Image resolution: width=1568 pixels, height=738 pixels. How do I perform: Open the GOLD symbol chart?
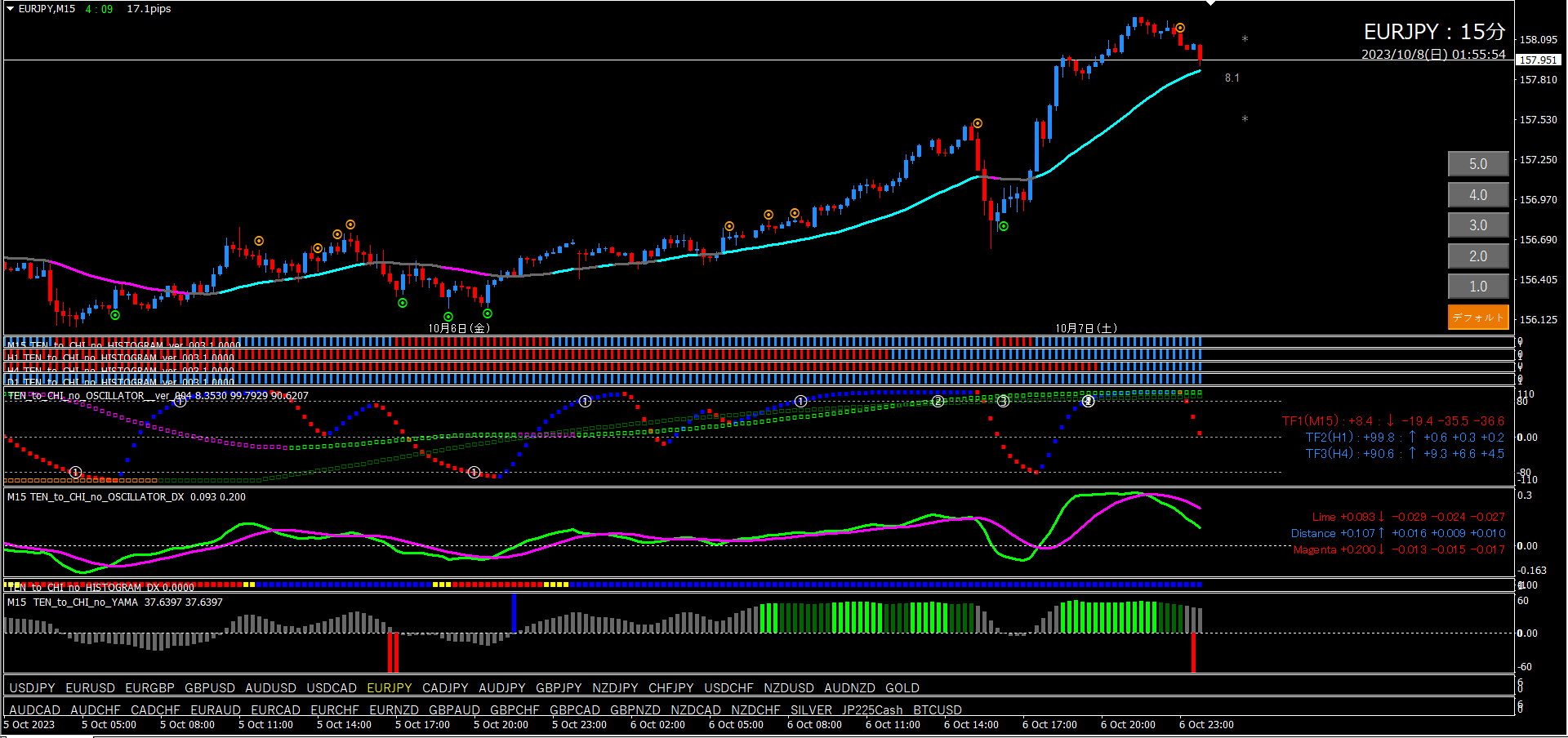pos(902,688)
